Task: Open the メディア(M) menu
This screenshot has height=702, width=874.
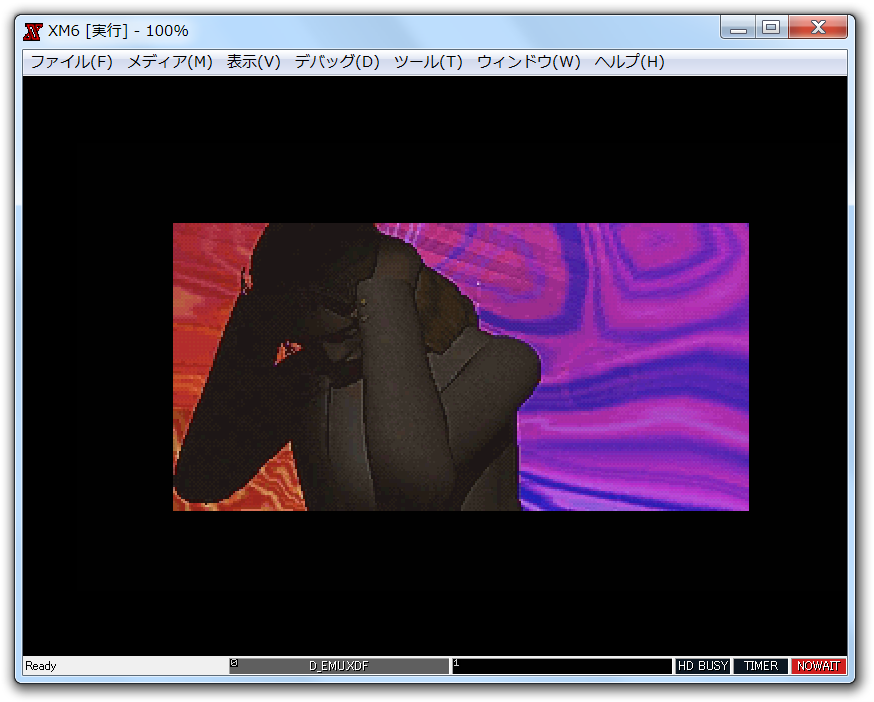Action: (x=170, y=62)
